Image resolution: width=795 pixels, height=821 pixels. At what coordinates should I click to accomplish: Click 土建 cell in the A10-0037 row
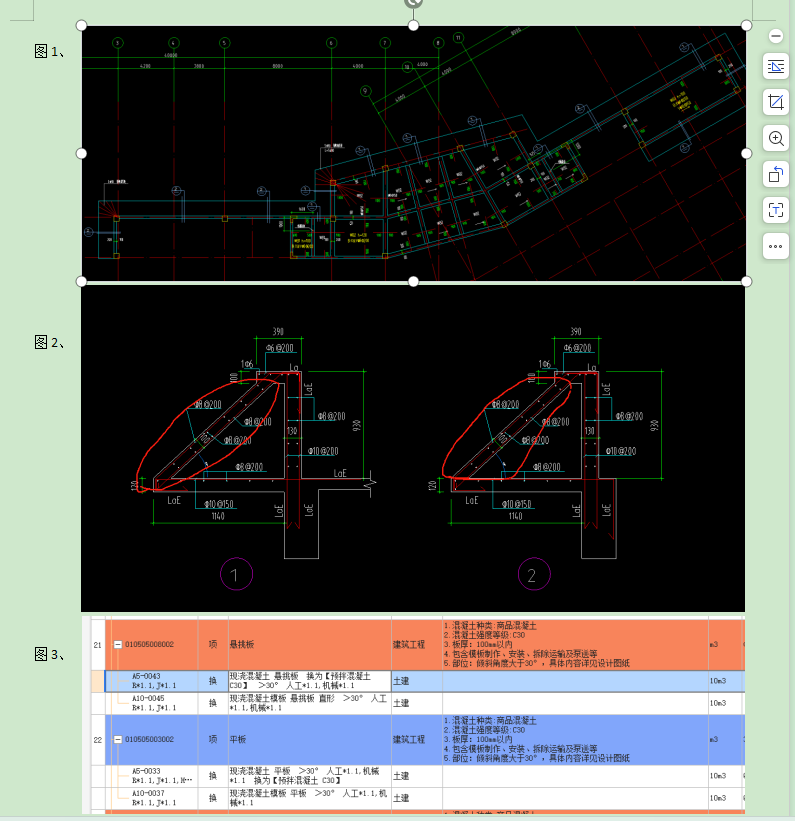(x=416, y=798)
